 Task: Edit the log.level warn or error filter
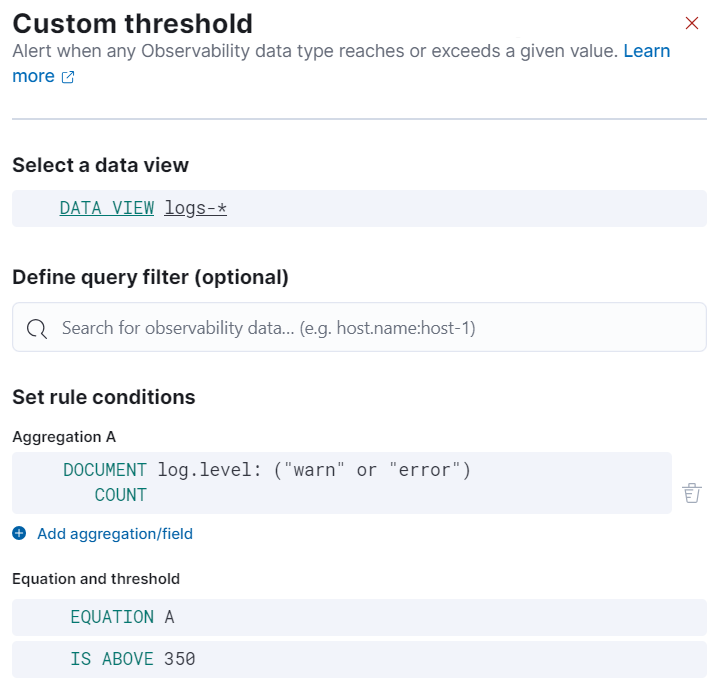coord(314,470)
